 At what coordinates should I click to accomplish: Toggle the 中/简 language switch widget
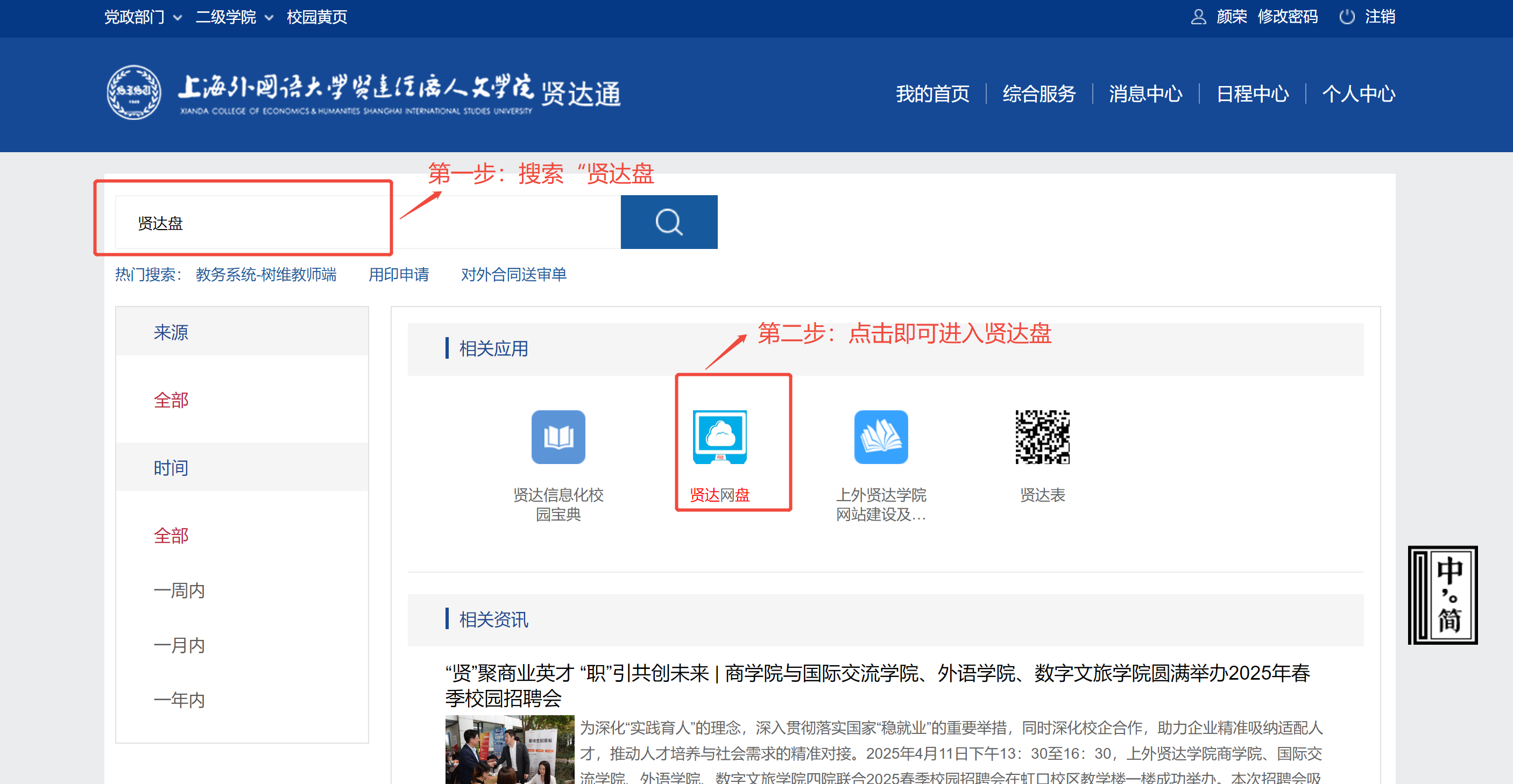tap(1443, 595)
